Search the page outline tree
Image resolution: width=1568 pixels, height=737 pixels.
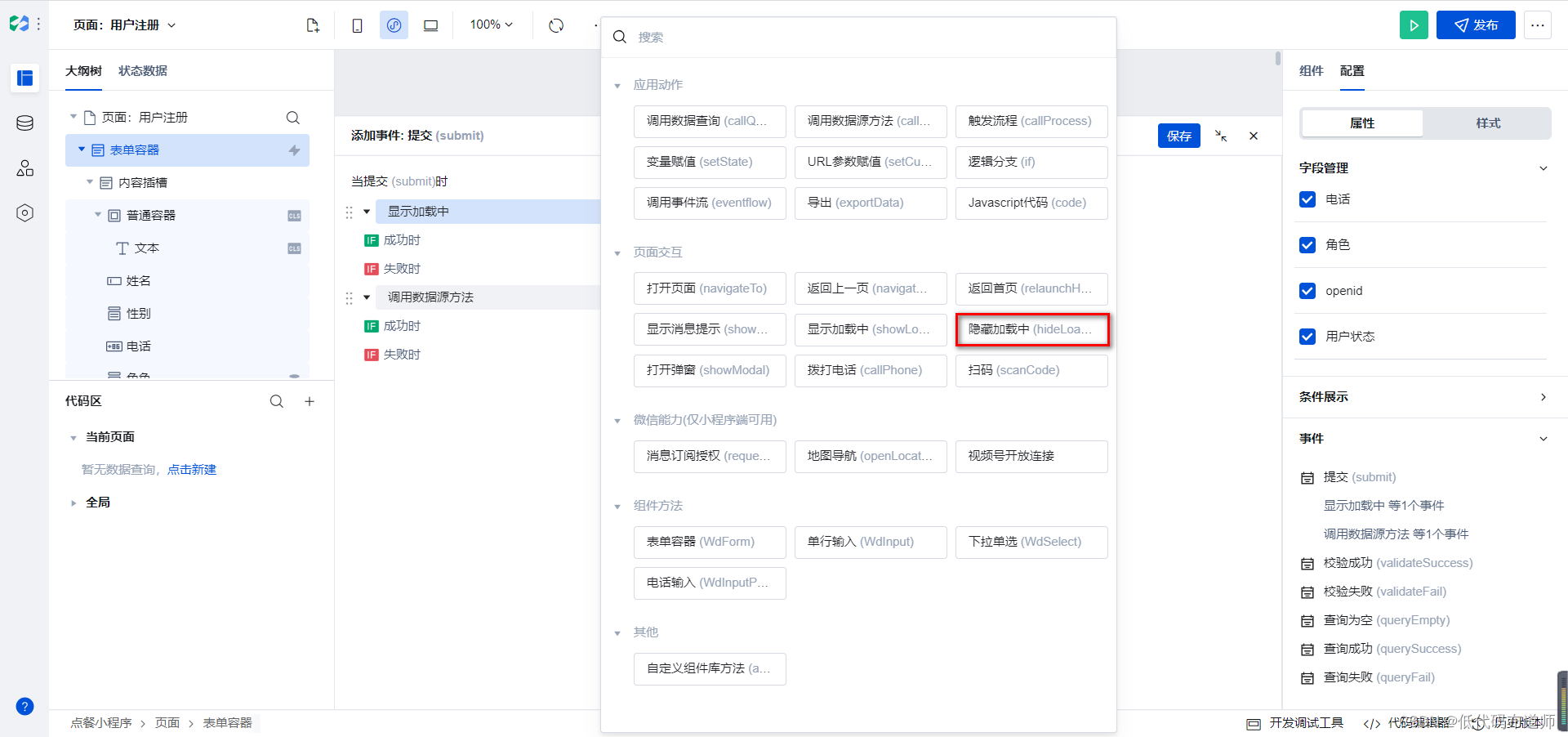pyautogui.click(x=292, y=118)
